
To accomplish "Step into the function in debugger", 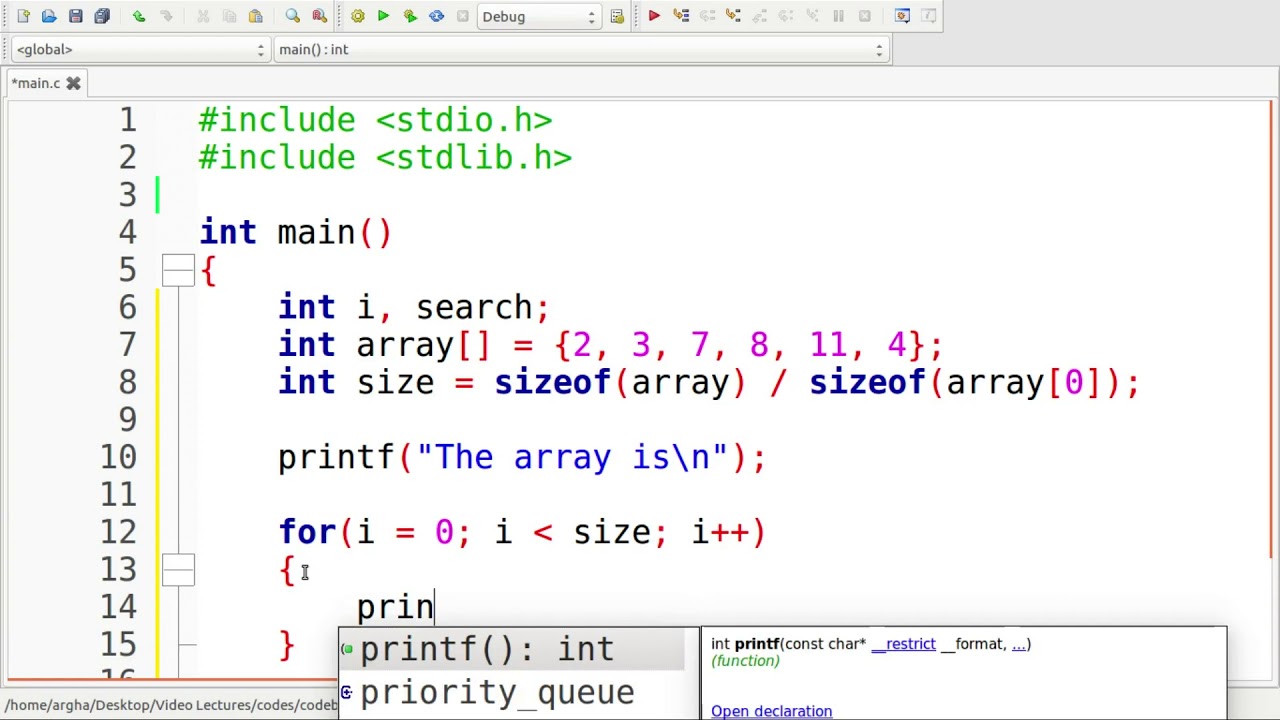I will coord(733,16).
